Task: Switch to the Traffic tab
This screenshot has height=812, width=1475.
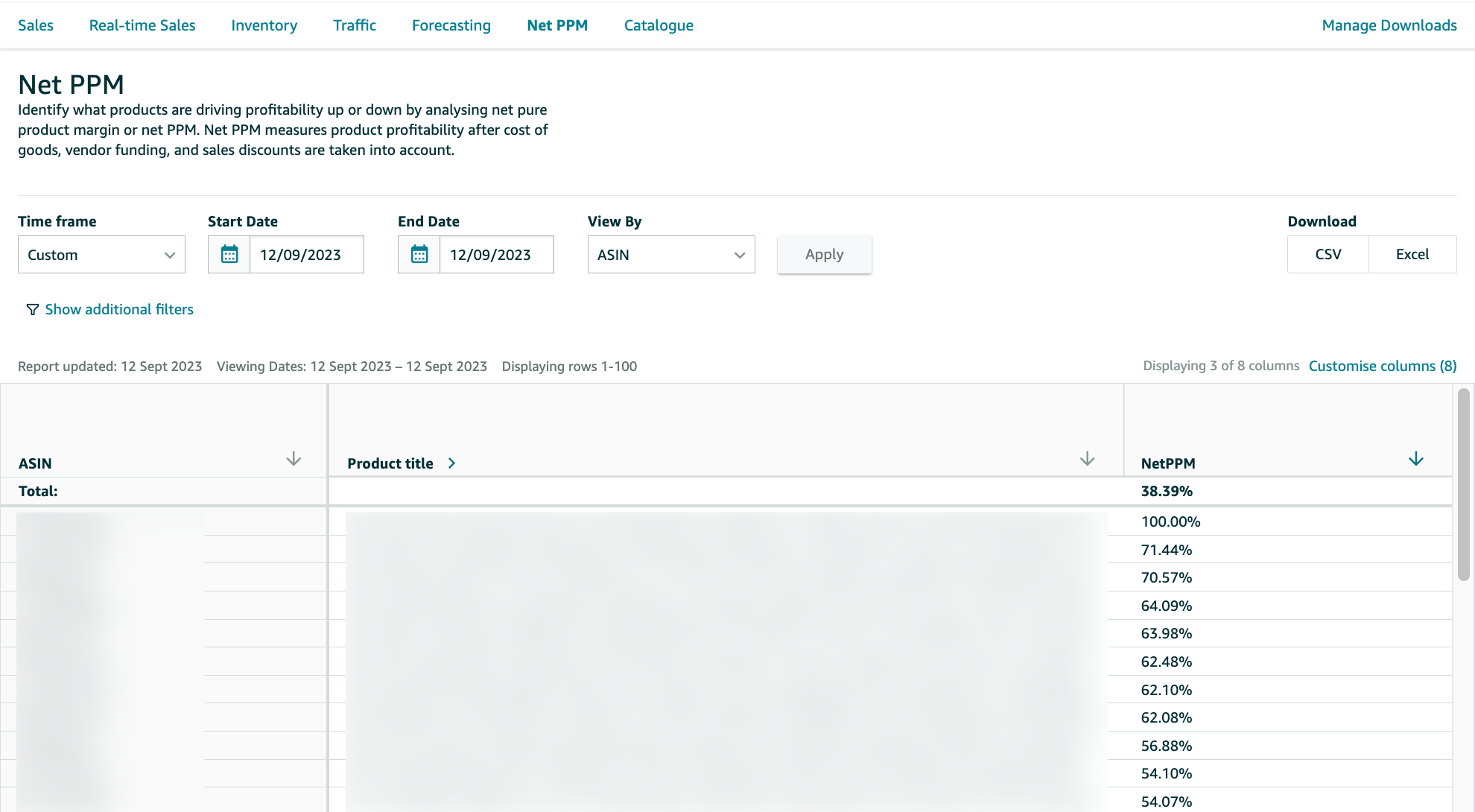Action: tap(355, 25)
